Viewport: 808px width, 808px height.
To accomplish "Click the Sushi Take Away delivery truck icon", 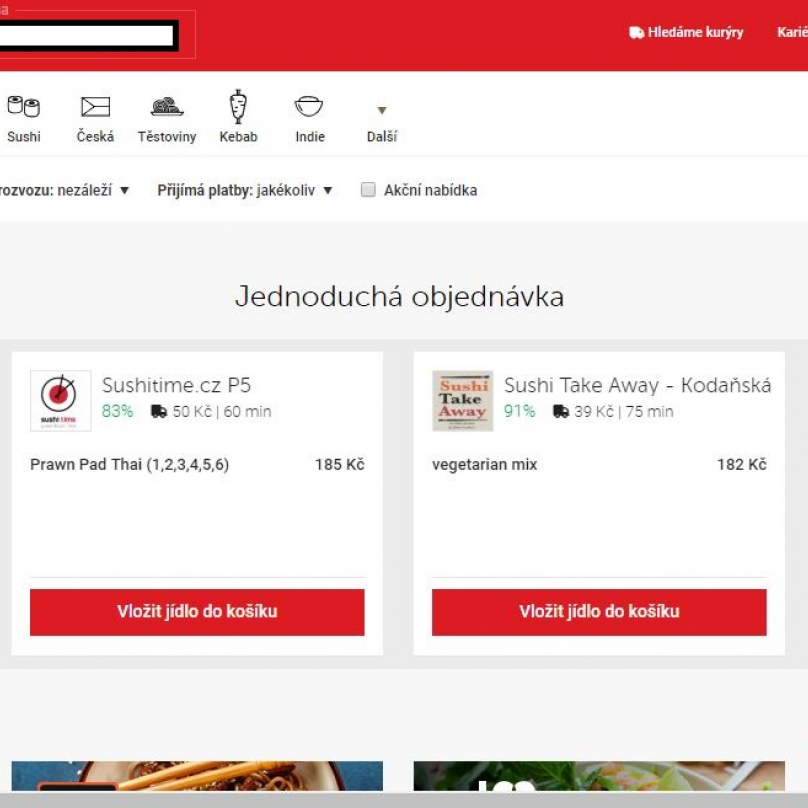I will (561, 411).
